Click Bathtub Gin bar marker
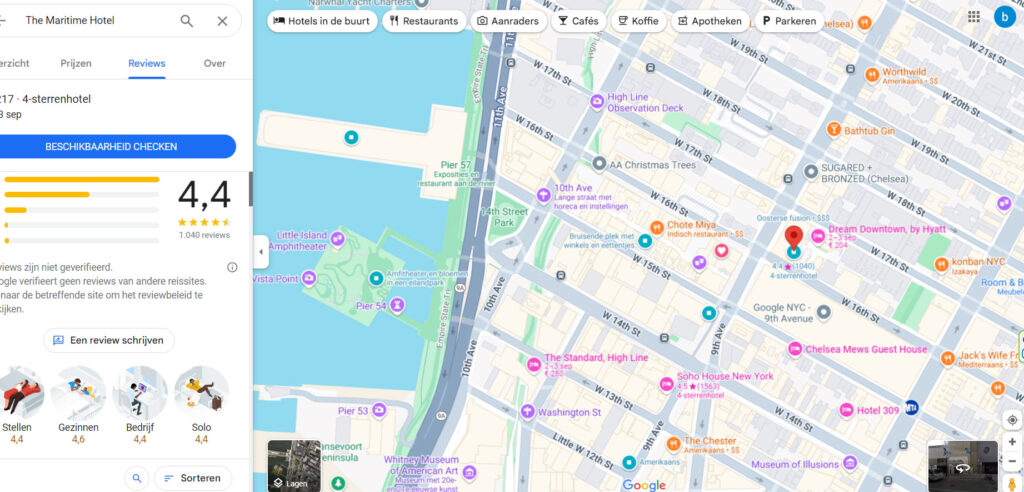This screenshot has height=492, width=1024. coord(833,129)
